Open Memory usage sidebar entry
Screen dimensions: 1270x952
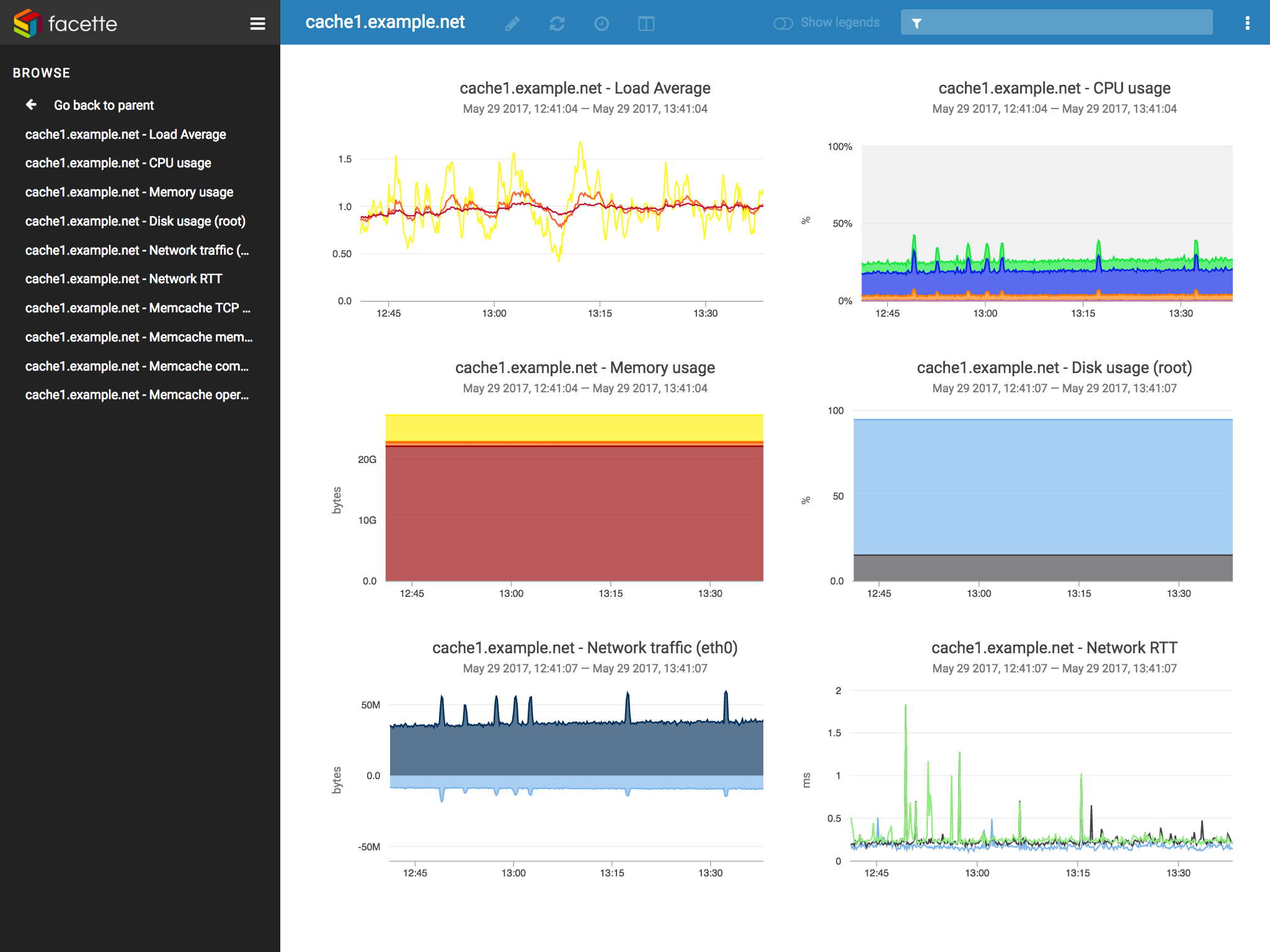pyautogui.click(x=129, y=192)
